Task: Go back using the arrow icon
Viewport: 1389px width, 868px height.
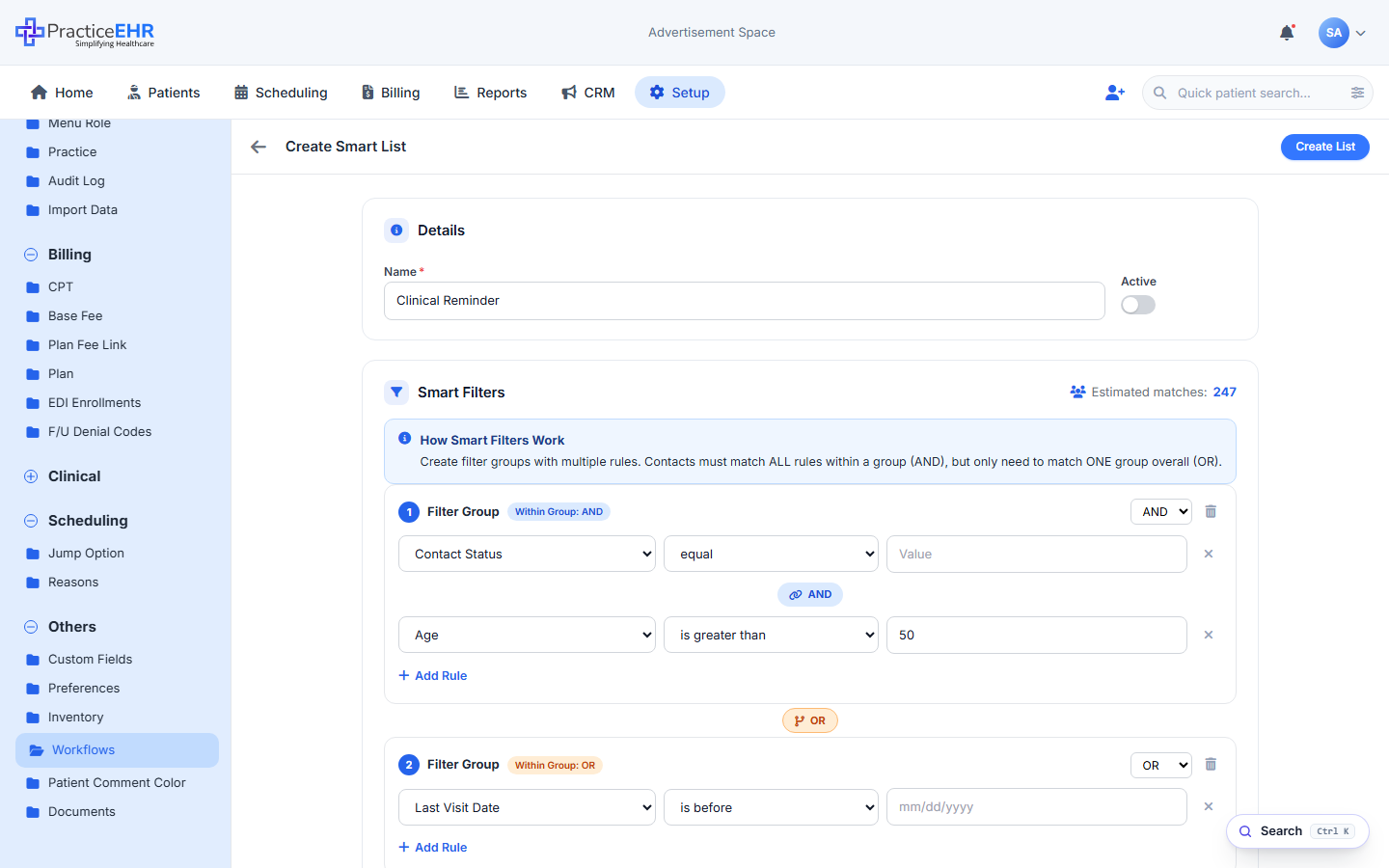Action: (x=259, y=147)
